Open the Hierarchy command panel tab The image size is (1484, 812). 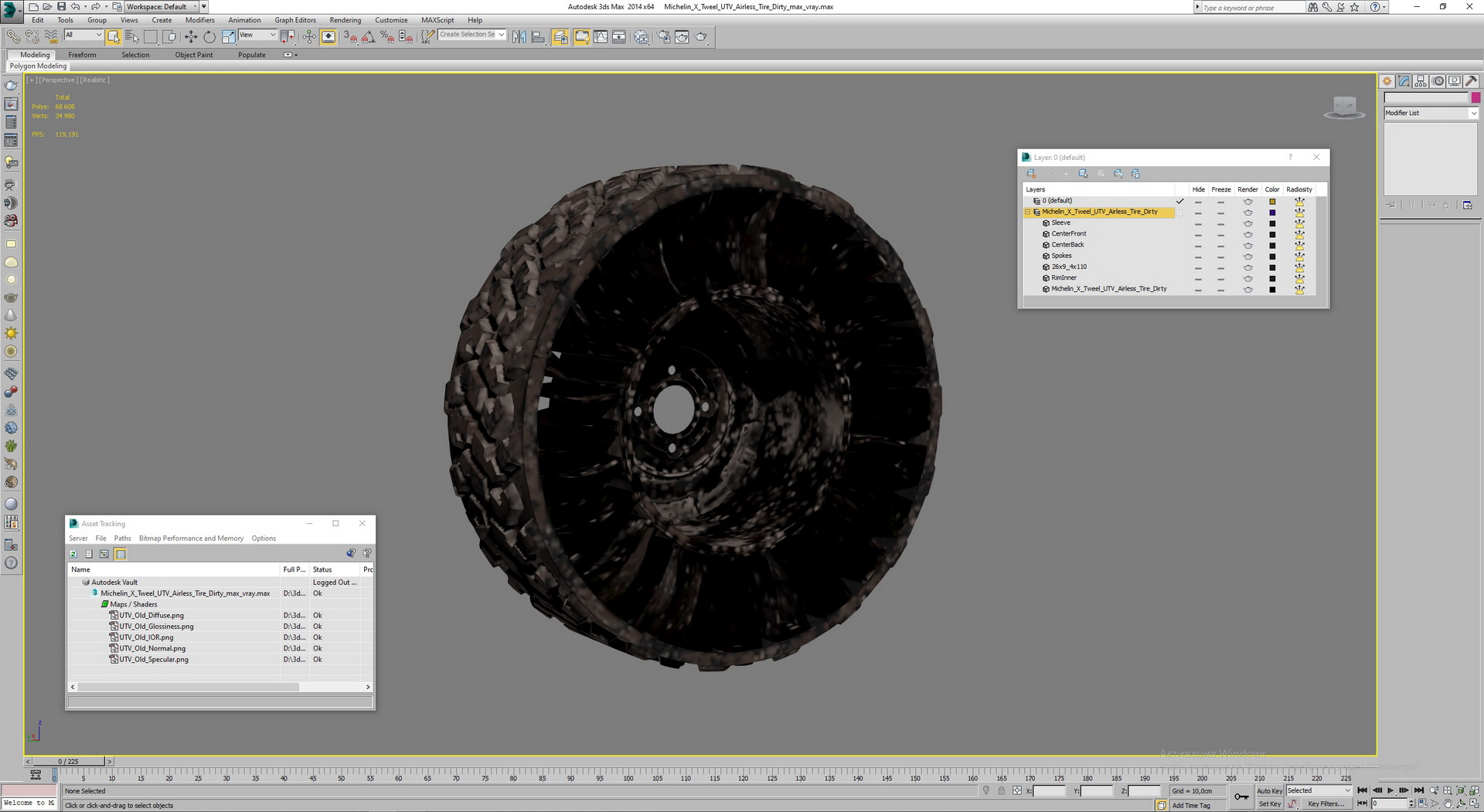(1421, 81)
